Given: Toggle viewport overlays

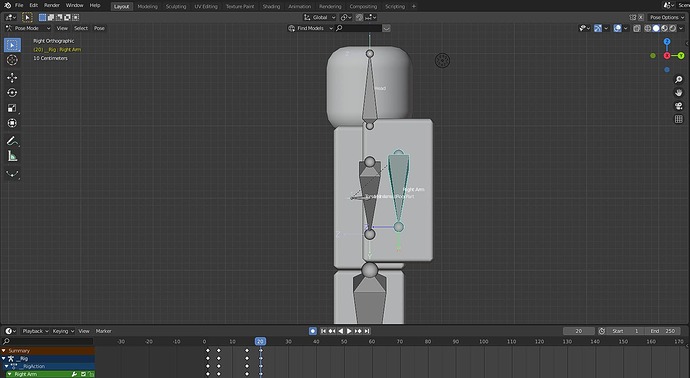Looking at the screenshot, I should (x=617, y=28).
